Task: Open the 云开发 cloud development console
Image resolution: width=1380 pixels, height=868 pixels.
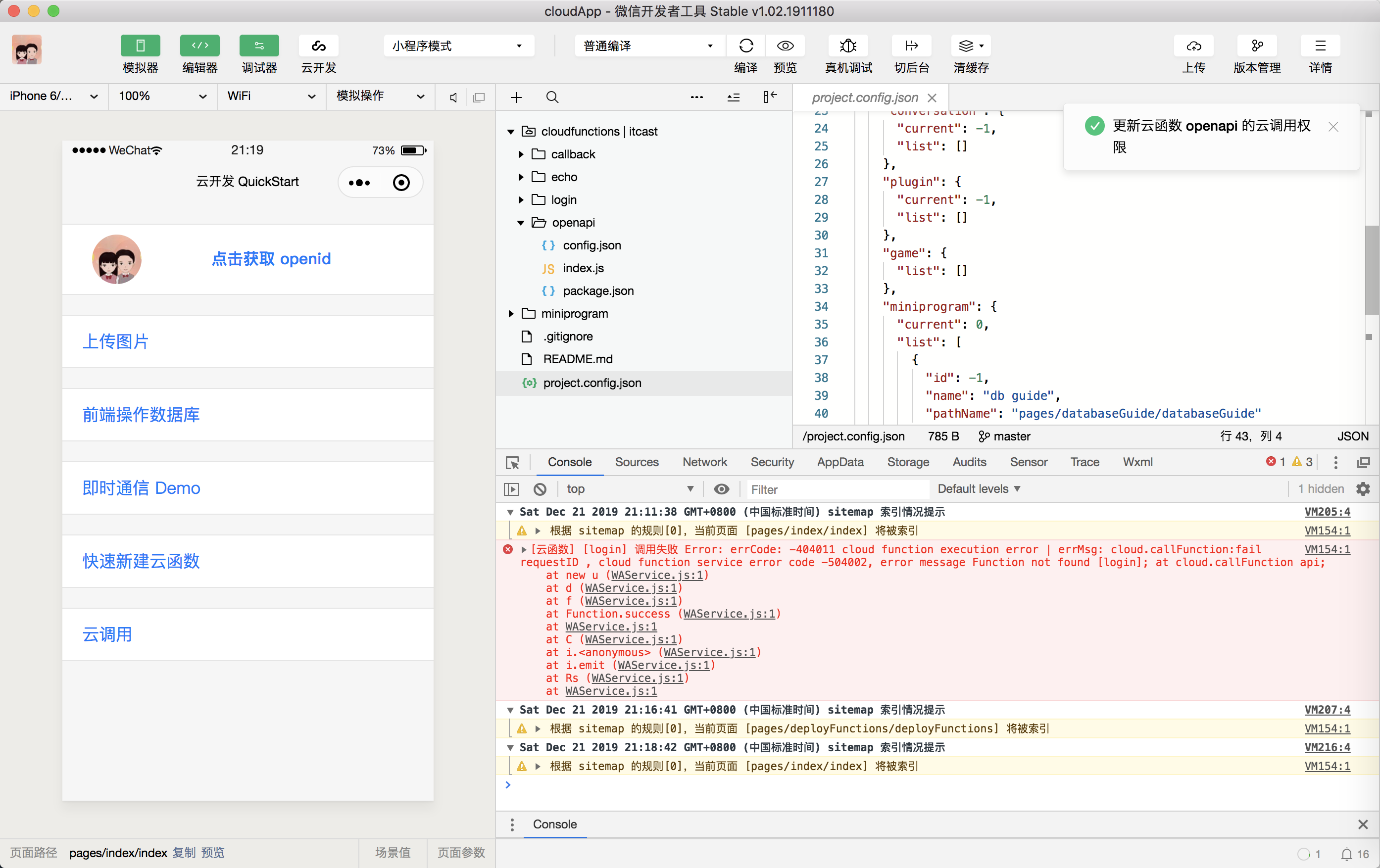Action: point(319,46)
